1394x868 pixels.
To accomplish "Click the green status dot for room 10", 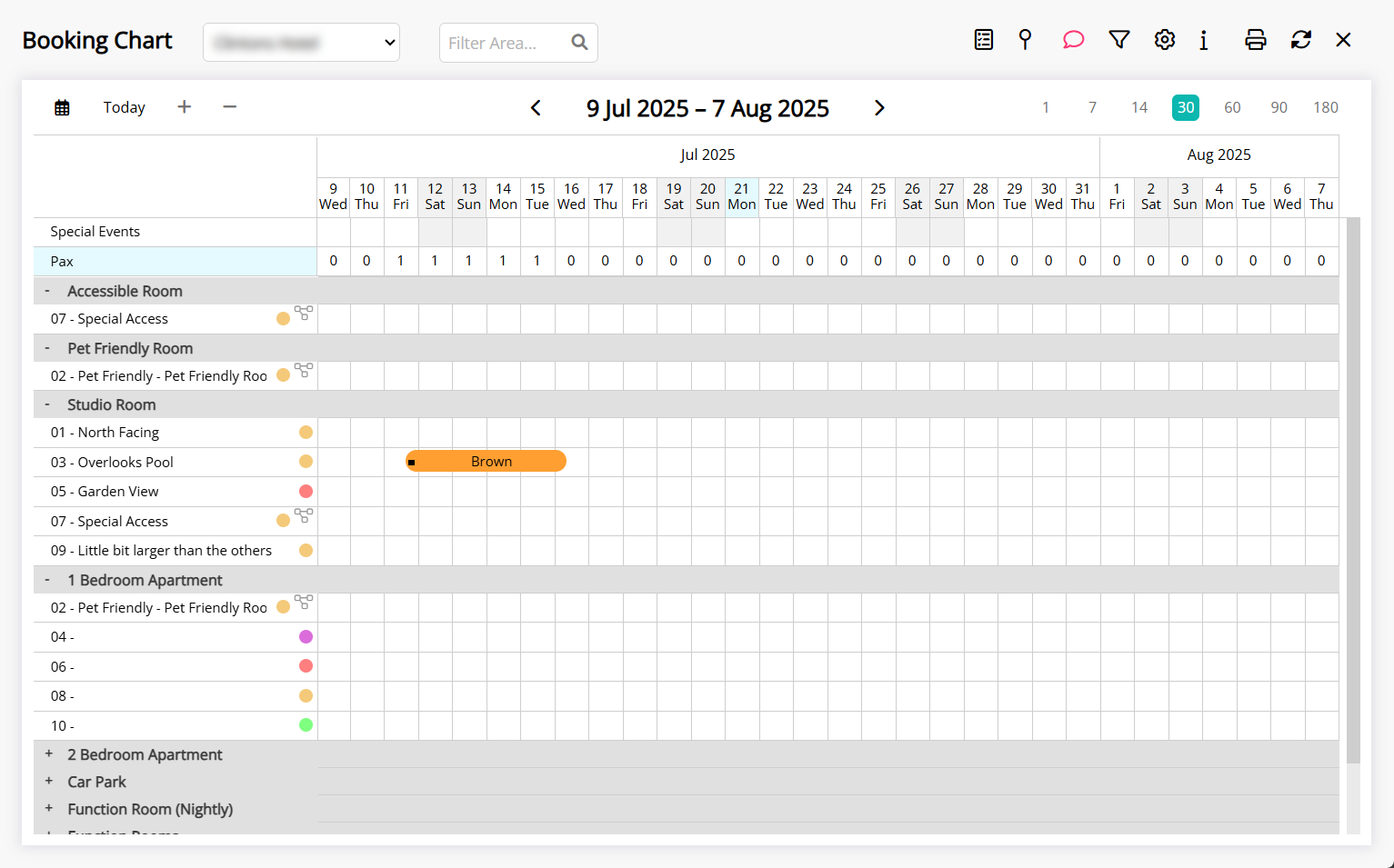I will (x=306, y=725).
